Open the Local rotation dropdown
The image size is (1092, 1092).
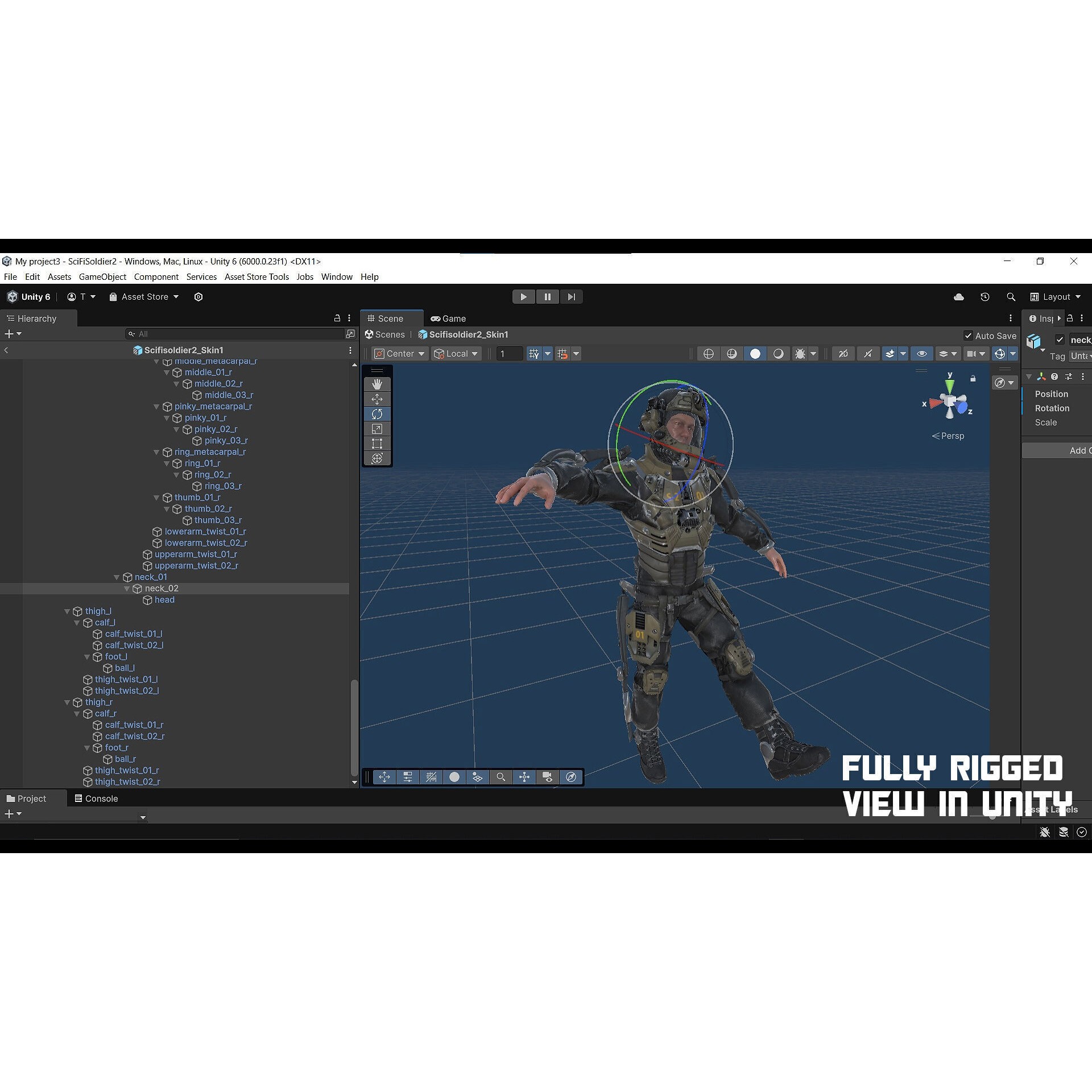[456, 354]
